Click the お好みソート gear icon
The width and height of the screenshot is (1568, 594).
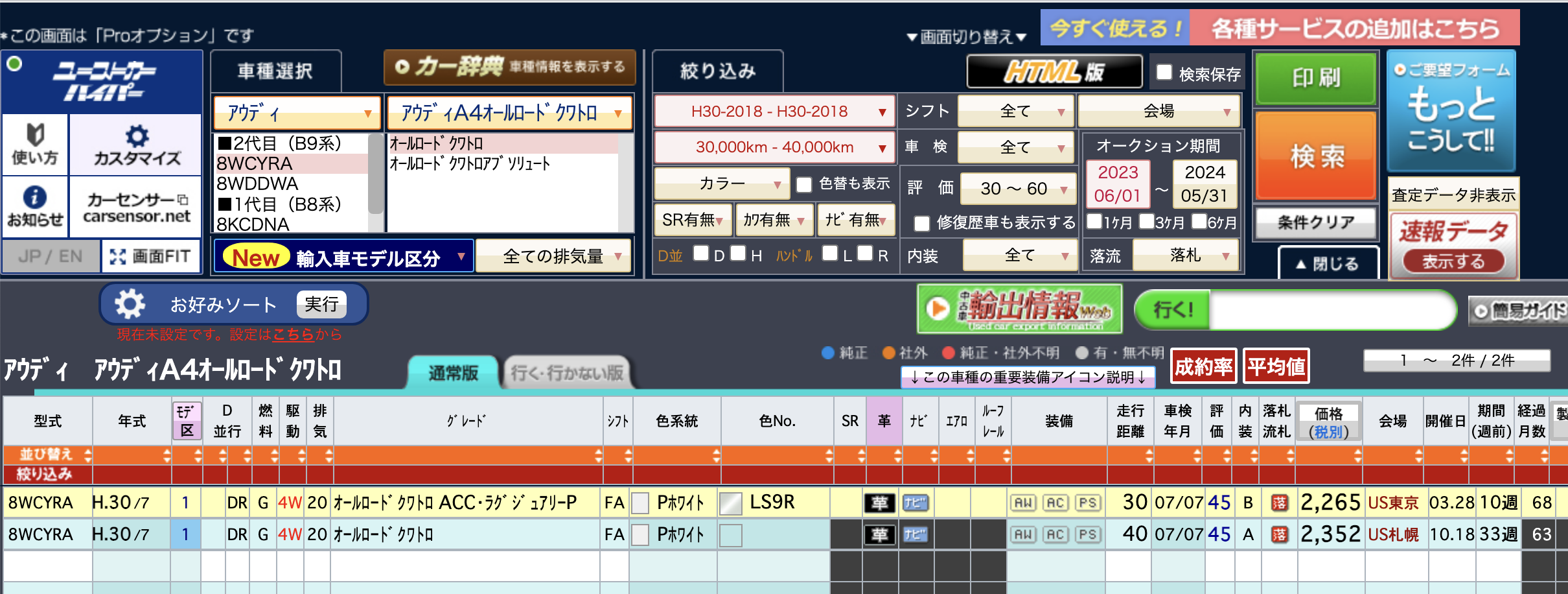tap(130, 303)
